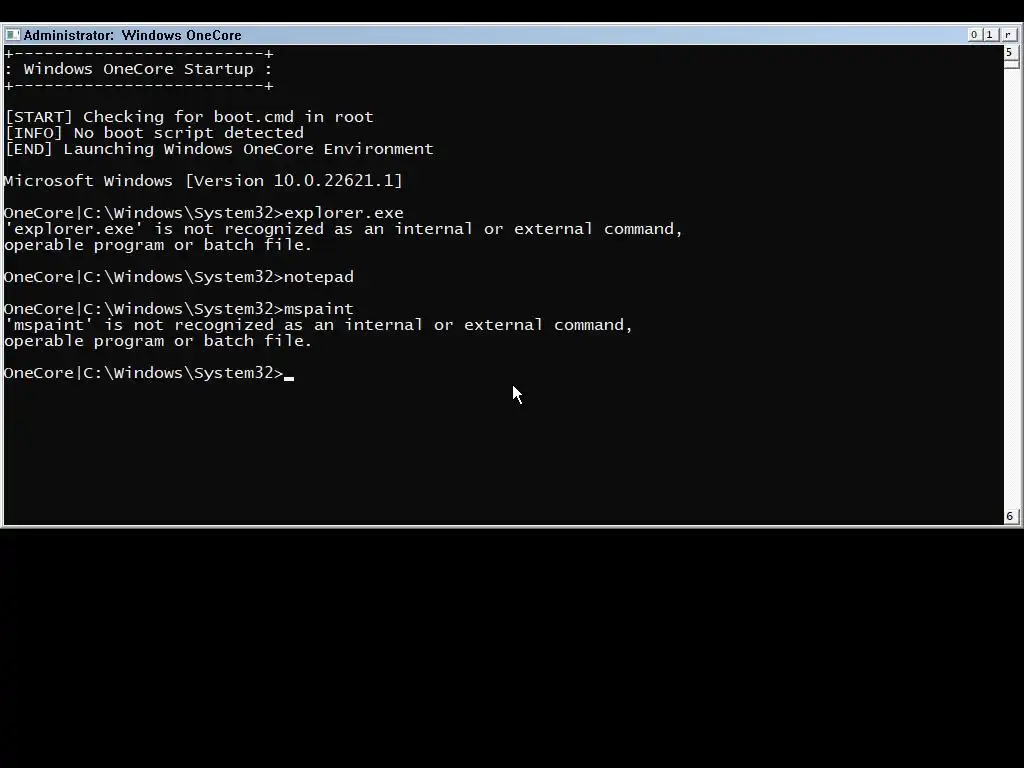Click the "Administrator: Windows OneCore" title text
The height and width of the screenshot is (768, 1024).
pyautogui.click(x=133, y=35)
